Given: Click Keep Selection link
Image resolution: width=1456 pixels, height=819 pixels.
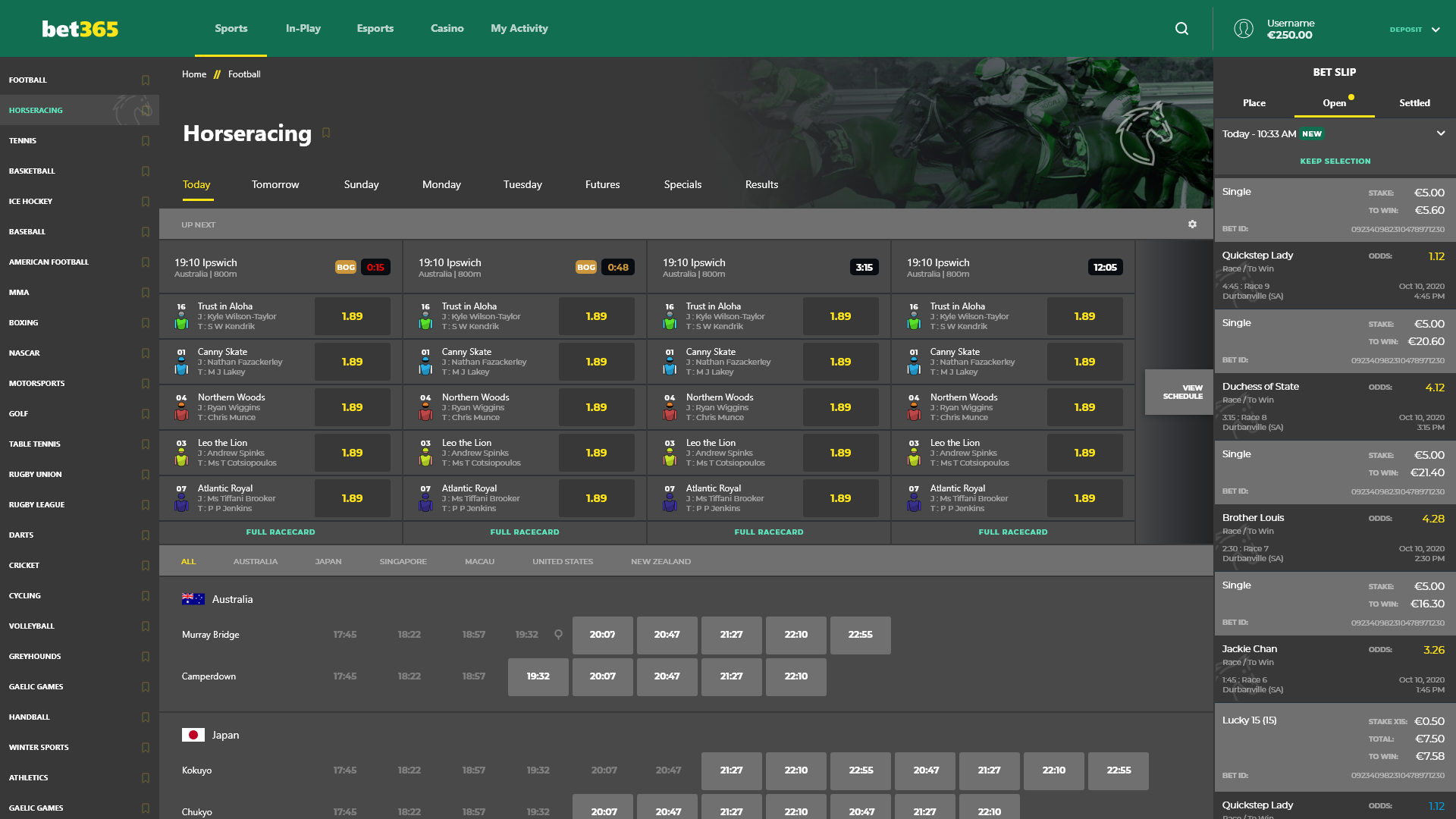Looking at the screenshot, I should click(x=1335, y=161).
